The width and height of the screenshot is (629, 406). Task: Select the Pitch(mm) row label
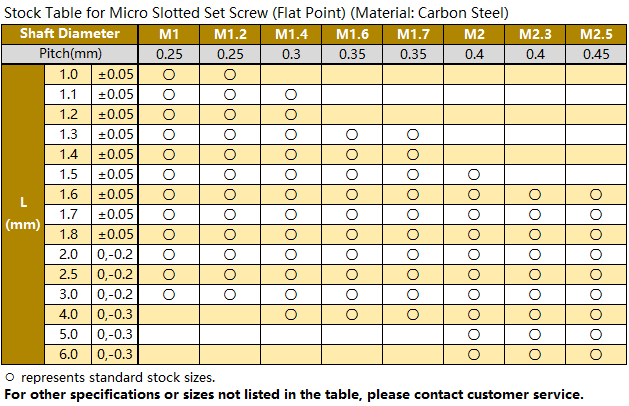(70, 53)
